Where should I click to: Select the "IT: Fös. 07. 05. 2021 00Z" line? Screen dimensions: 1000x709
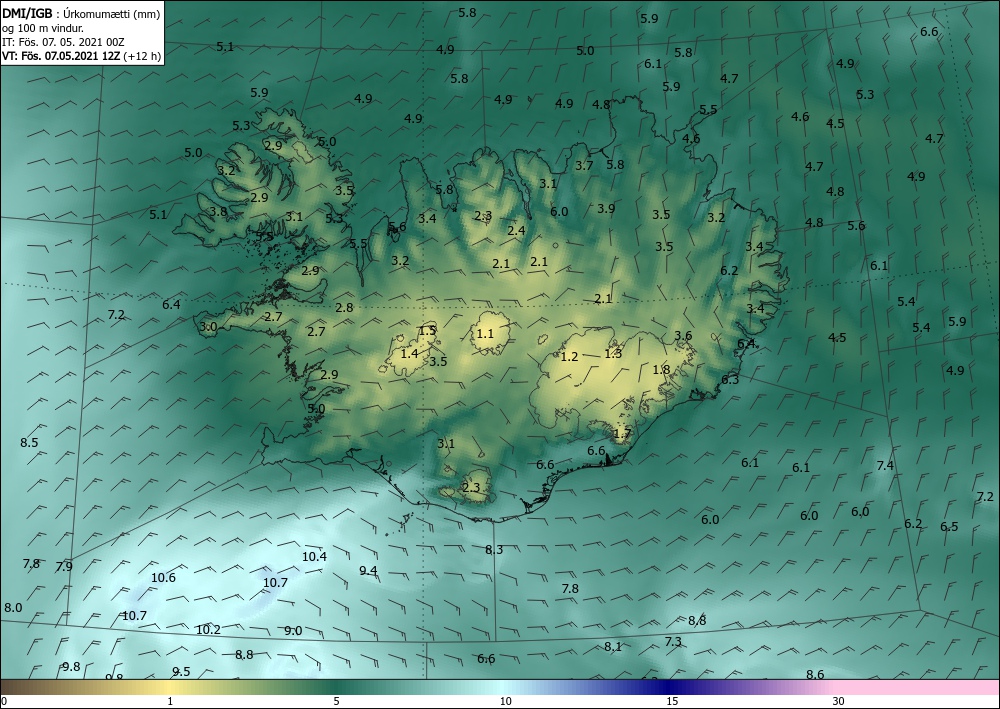coord(62,42)
